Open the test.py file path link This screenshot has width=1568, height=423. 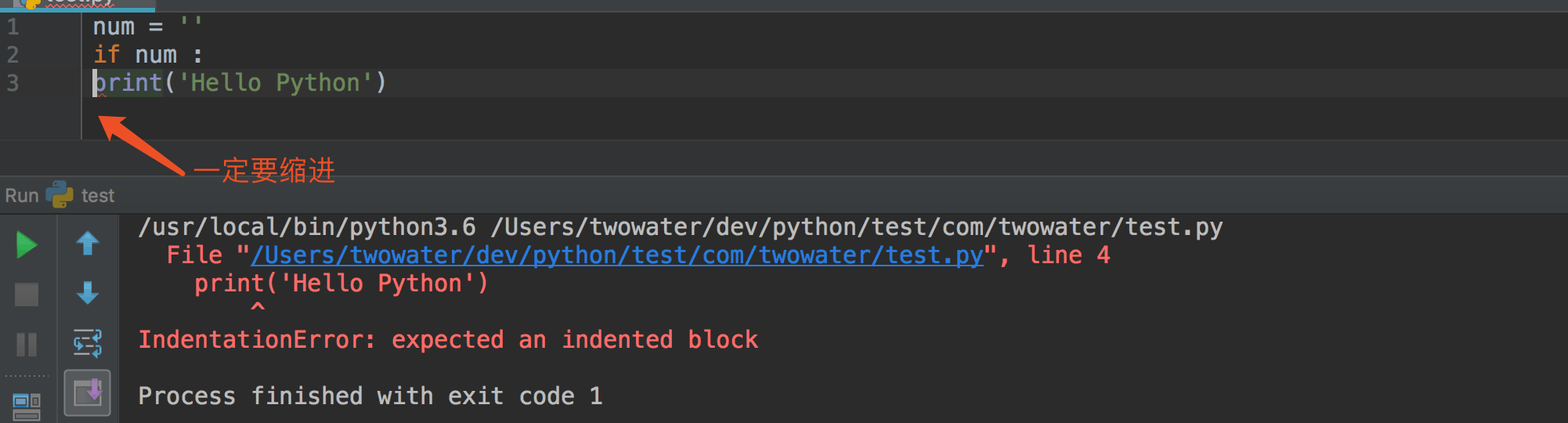coord(616,255)
